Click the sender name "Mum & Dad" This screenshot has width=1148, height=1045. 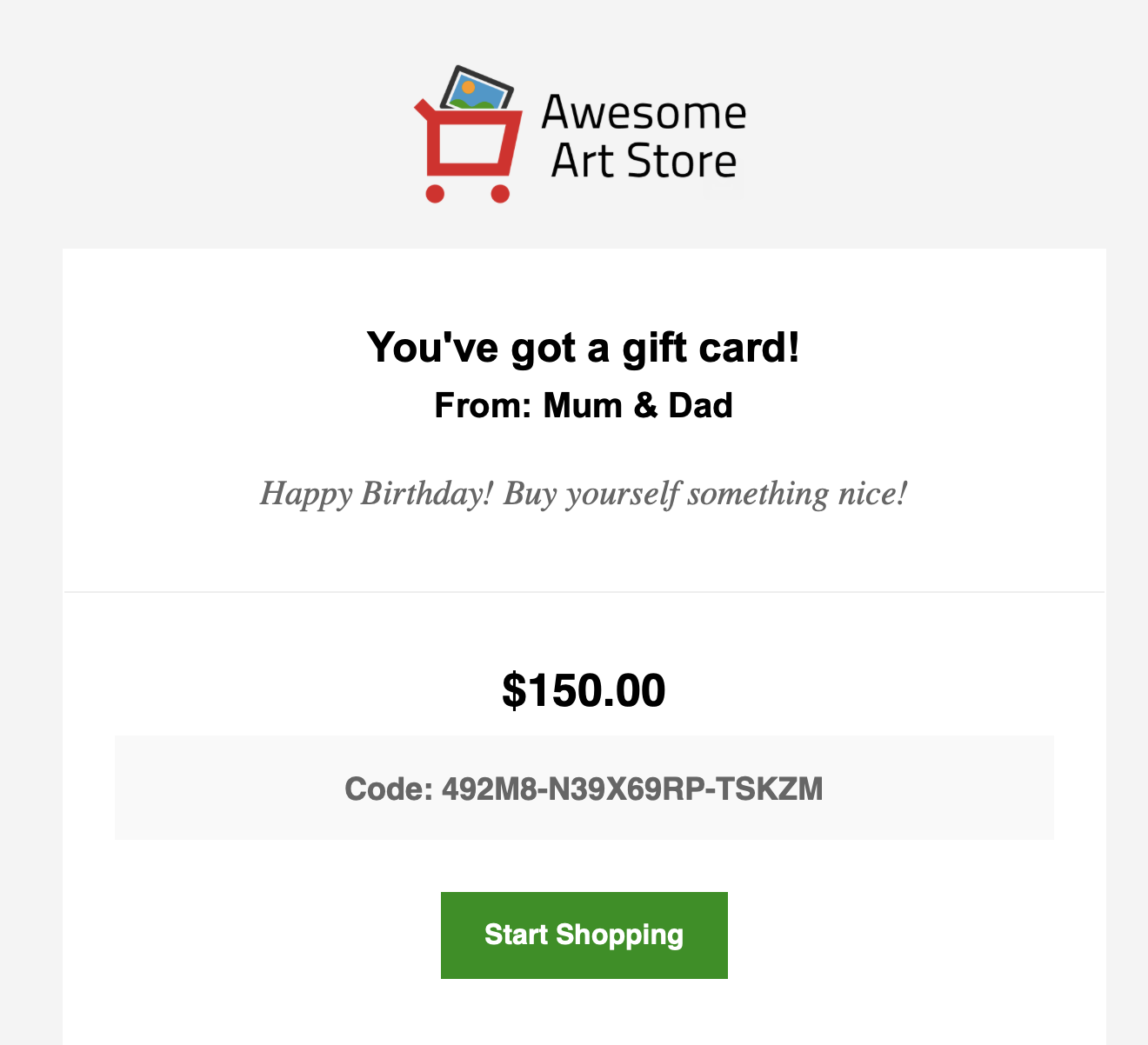click(x=637, y=405)
